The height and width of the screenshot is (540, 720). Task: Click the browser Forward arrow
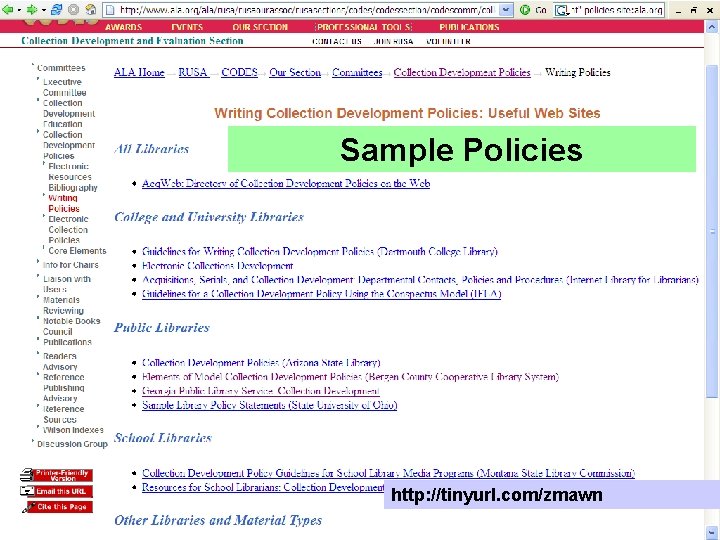32,9
